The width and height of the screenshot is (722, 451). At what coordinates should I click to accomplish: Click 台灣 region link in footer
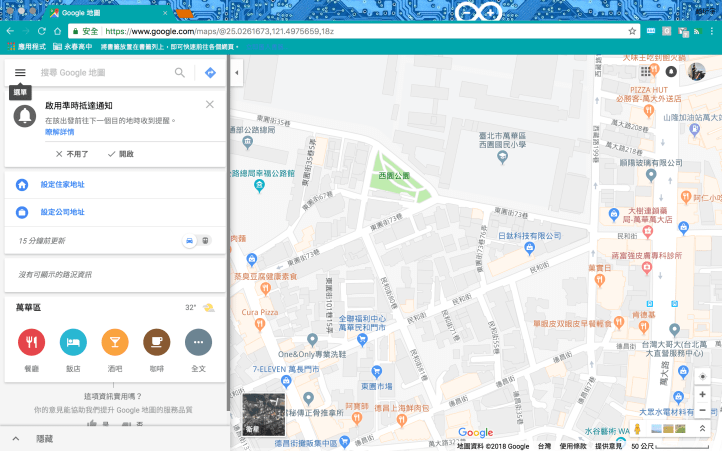point(544,446)
